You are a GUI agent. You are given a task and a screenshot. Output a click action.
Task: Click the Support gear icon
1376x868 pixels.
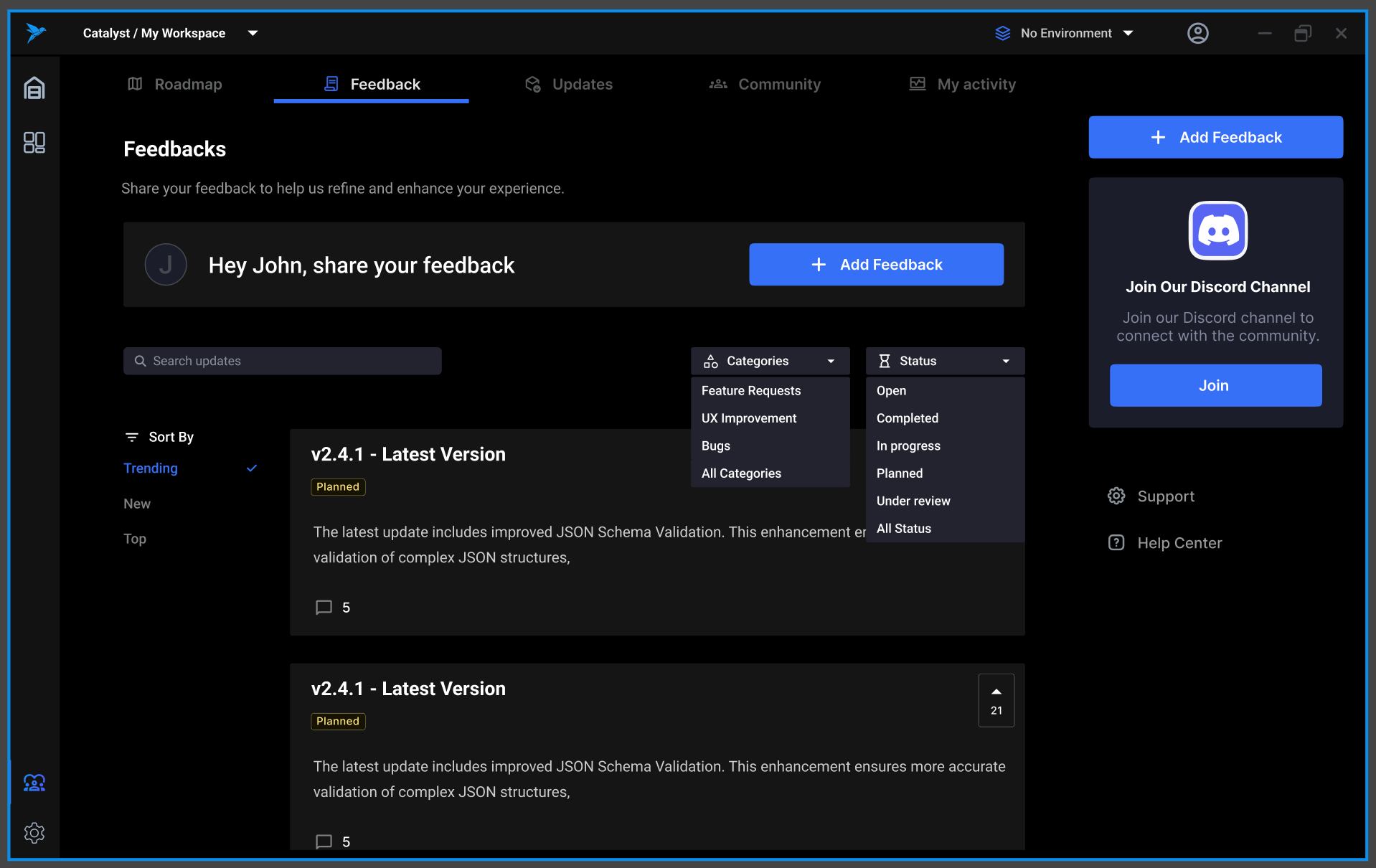pos(1116,496)
